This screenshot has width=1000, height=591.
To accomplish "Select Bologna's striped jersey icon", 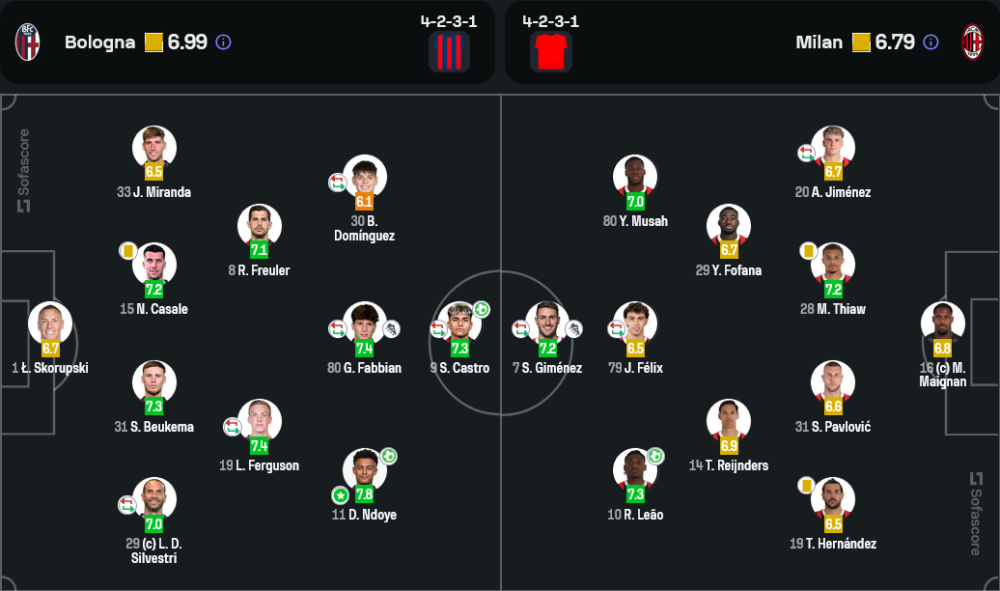I will [x=449, y=52].
